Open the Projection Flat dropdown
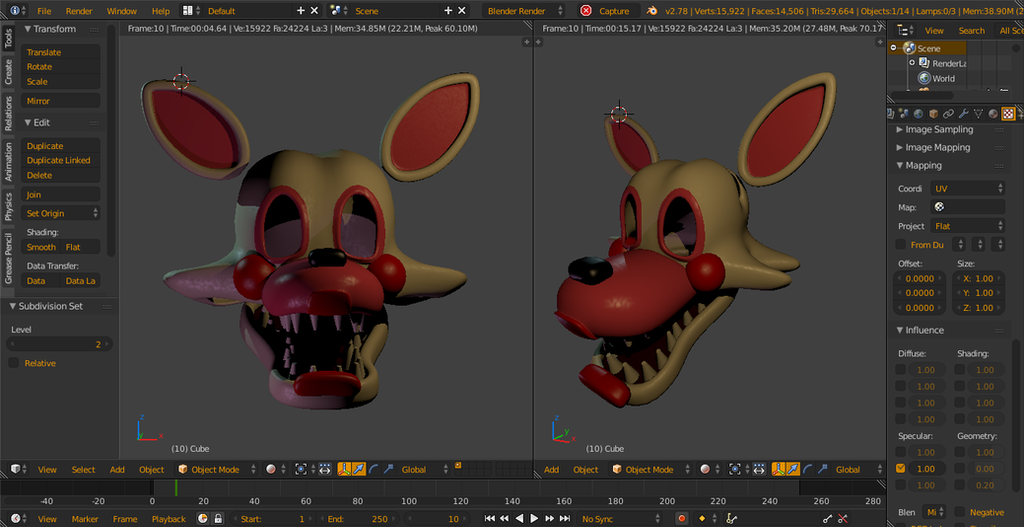Image resolution: width=1024 pixels, height=527 pixels. (x=968, y=226)
